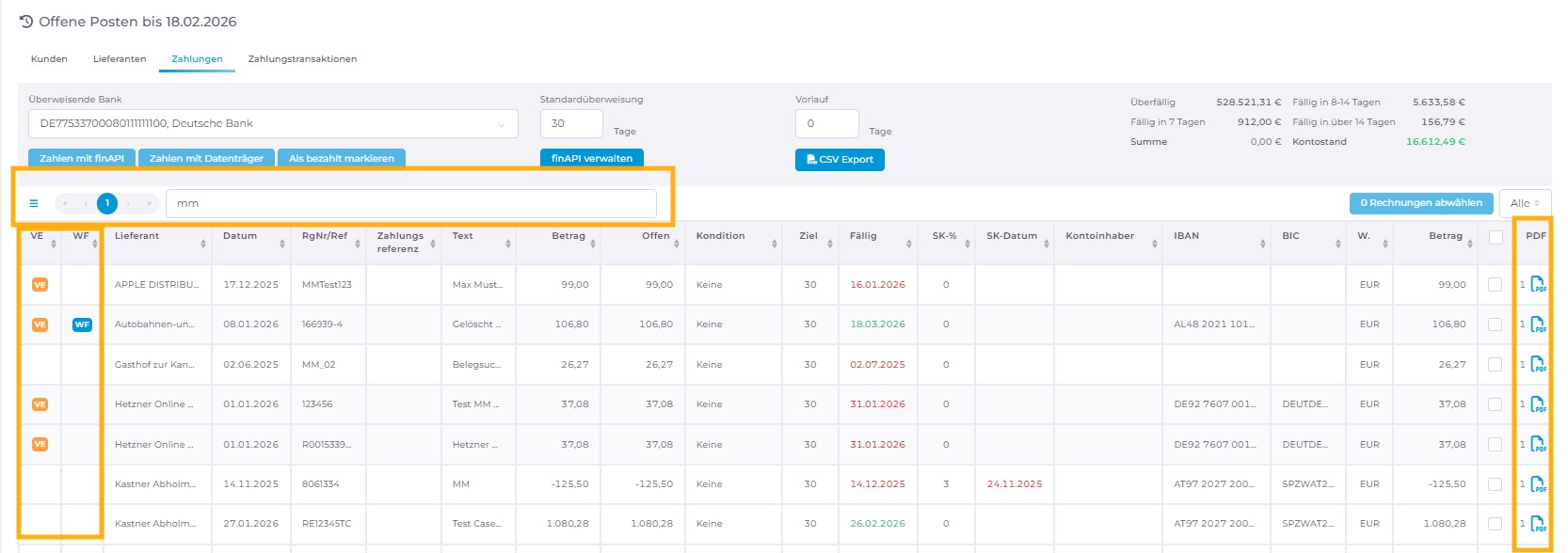1568x553 pixels.
Task: Open the PDF icon for APPLE DISTRIBU... row
Action: [x=1538, y=284]
